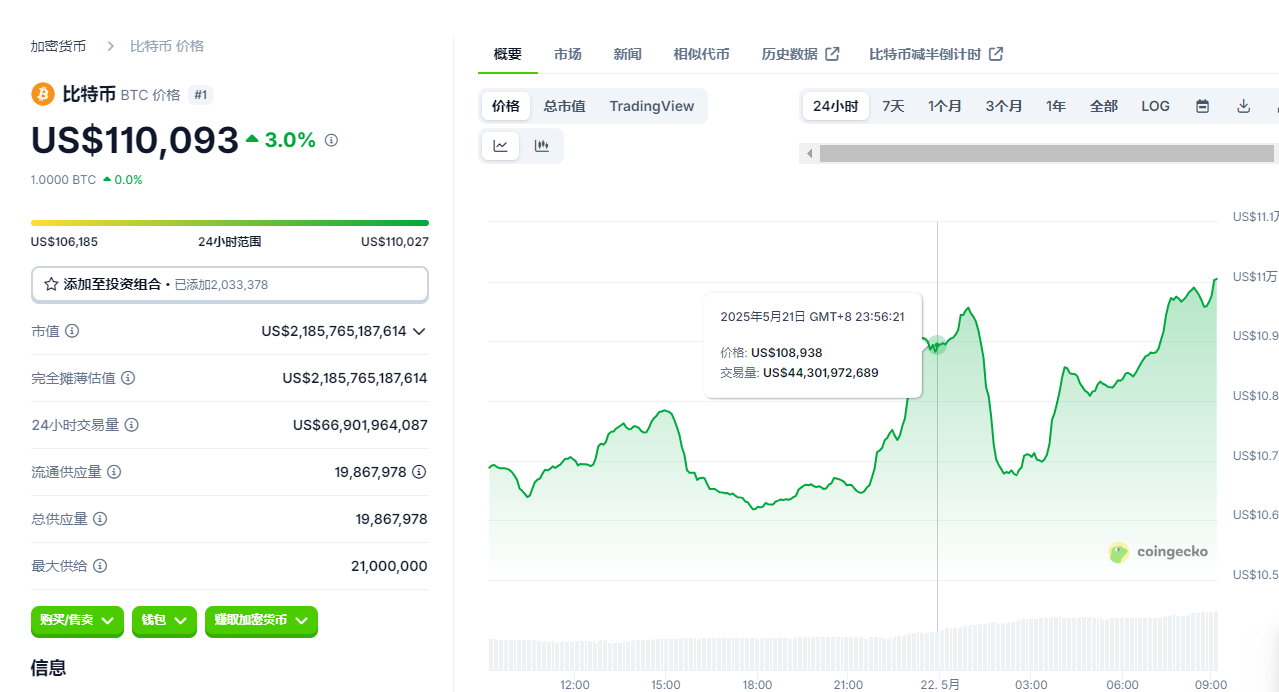This screenshot has height=692, width=1279.
Task: Click the 21,000,000 max supply value
Action: coord(389,566)
